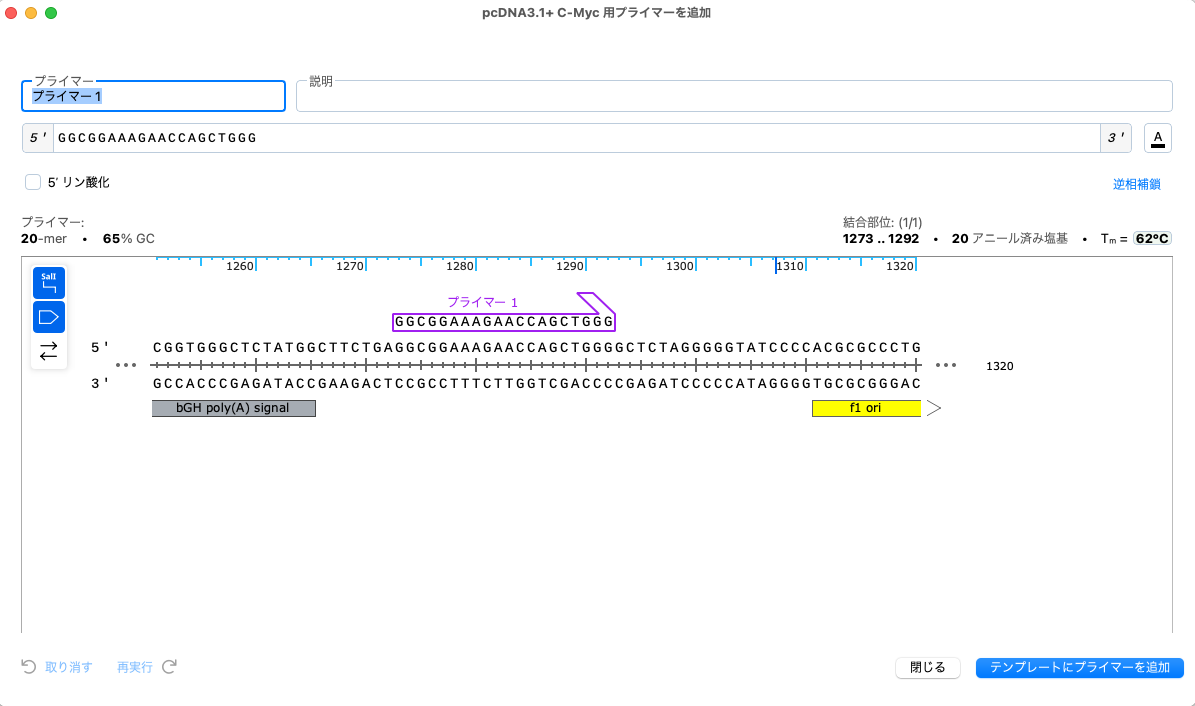Open the 逆相補鎖 link
The width and height of the screenshot is (1195, 706).
tap(1137, 184)
